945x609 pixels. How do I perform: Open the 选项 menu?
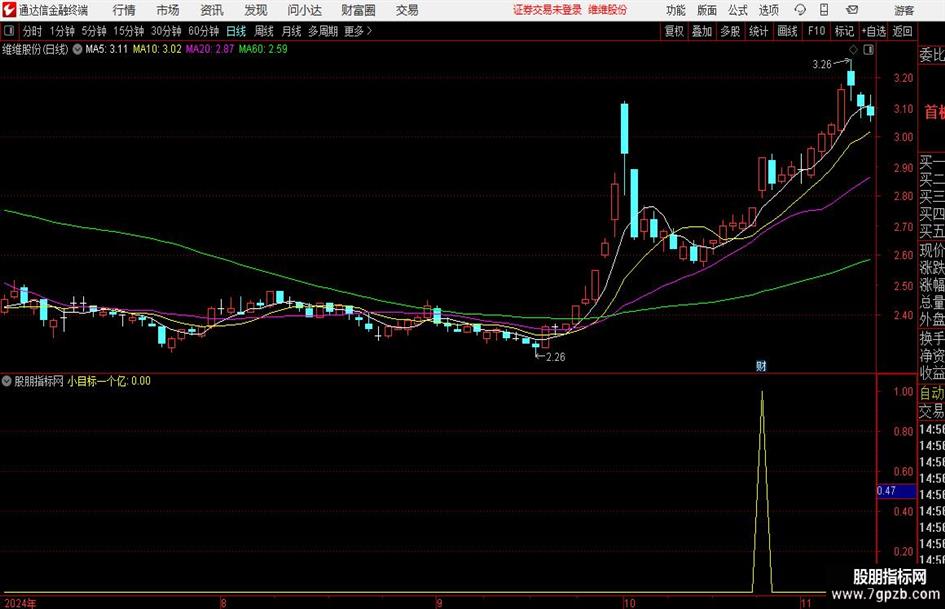tap(768, 10)
